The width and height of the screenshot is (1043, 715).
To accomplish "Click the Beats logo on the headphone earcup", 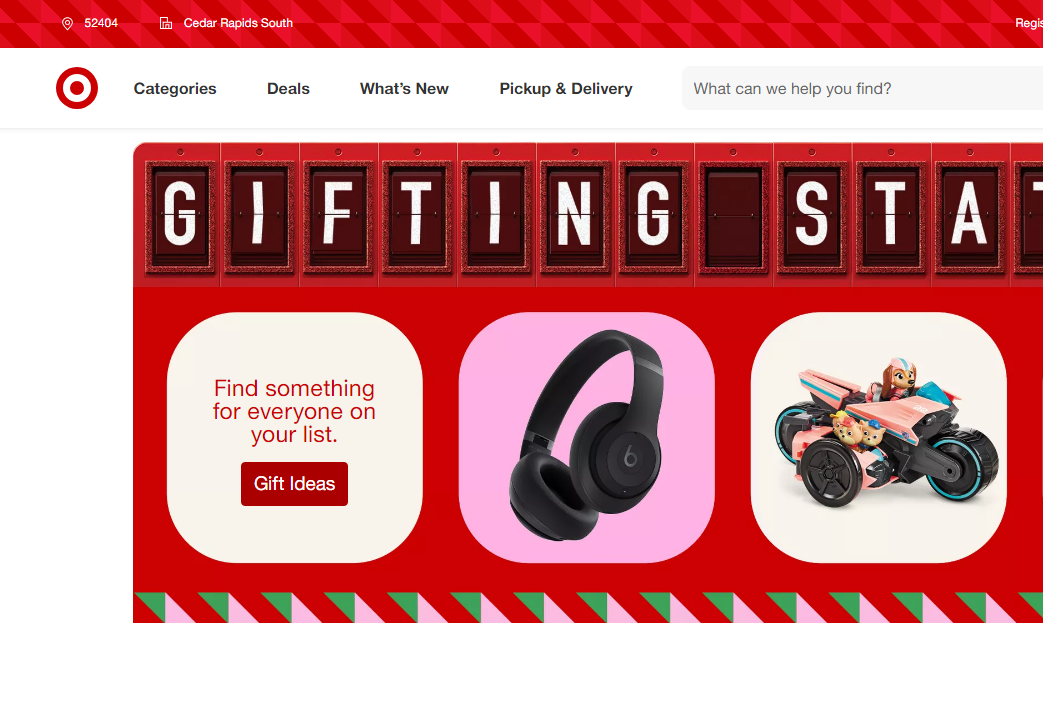I will pos(630,457).
